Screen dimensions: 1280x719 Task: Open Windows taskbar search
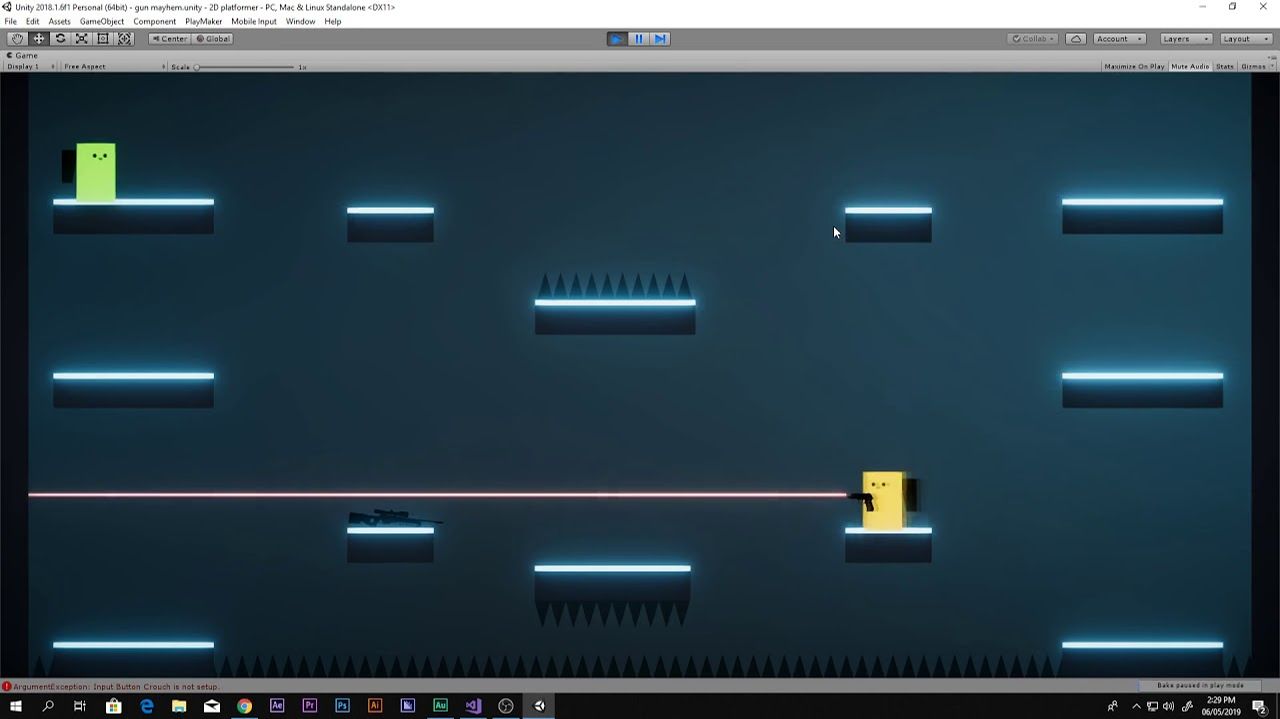pyautogui.click(x=48, y=706)
